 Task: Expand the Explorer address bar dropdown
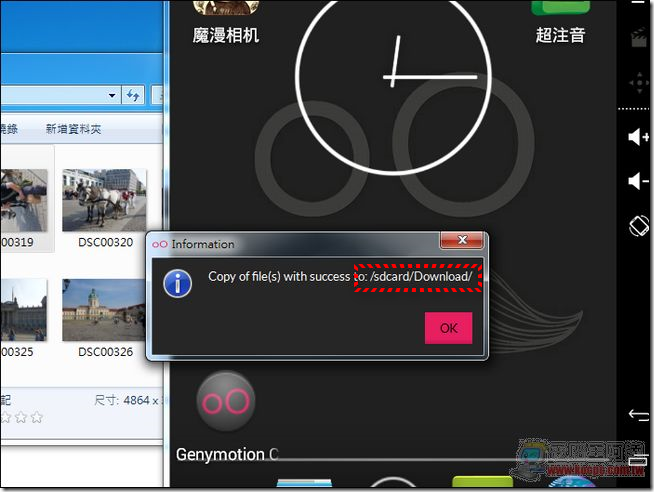point(111,95)
